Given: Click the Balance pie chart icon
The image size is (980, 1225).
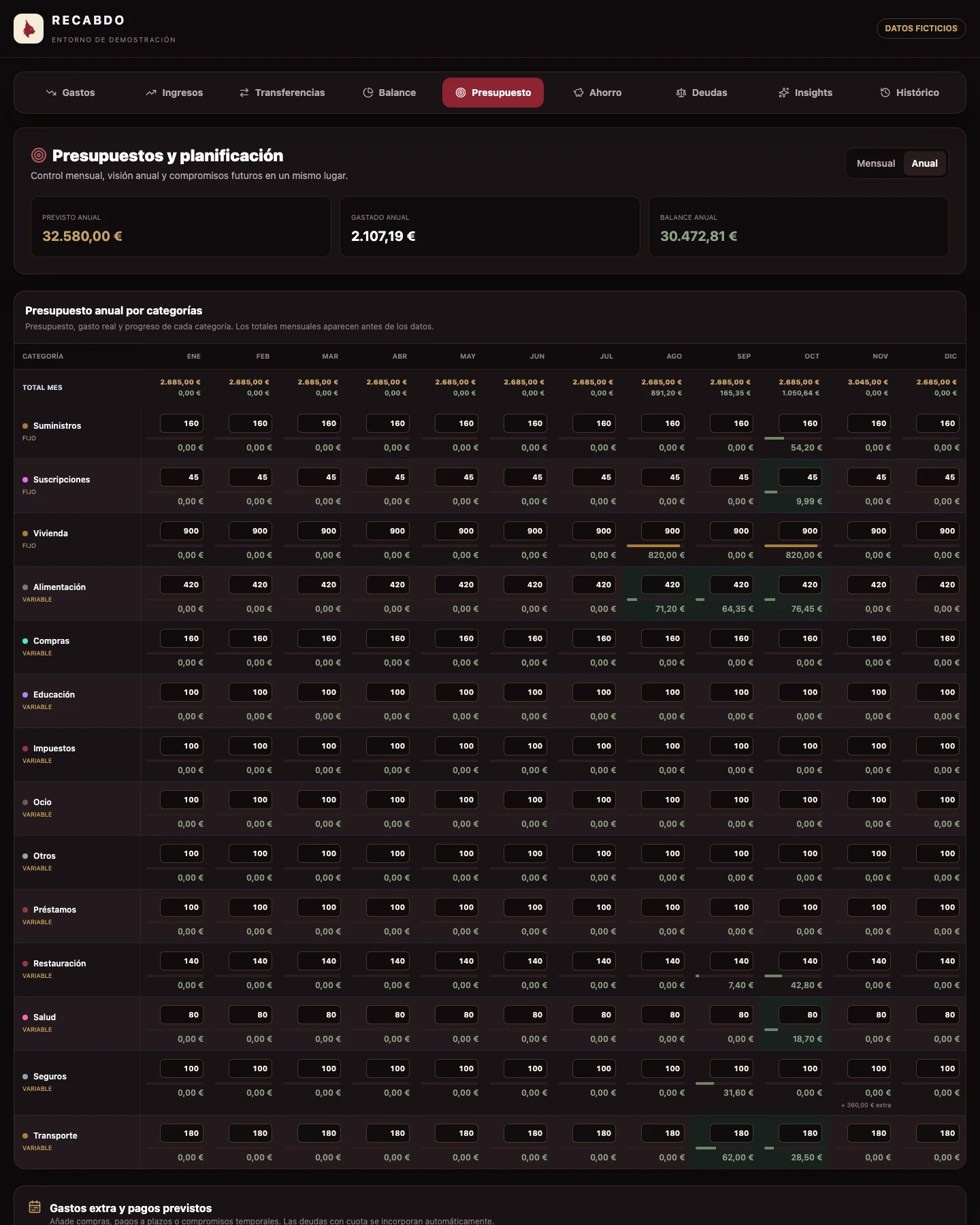Looking at the screenshot, I should tap(368, 93).
